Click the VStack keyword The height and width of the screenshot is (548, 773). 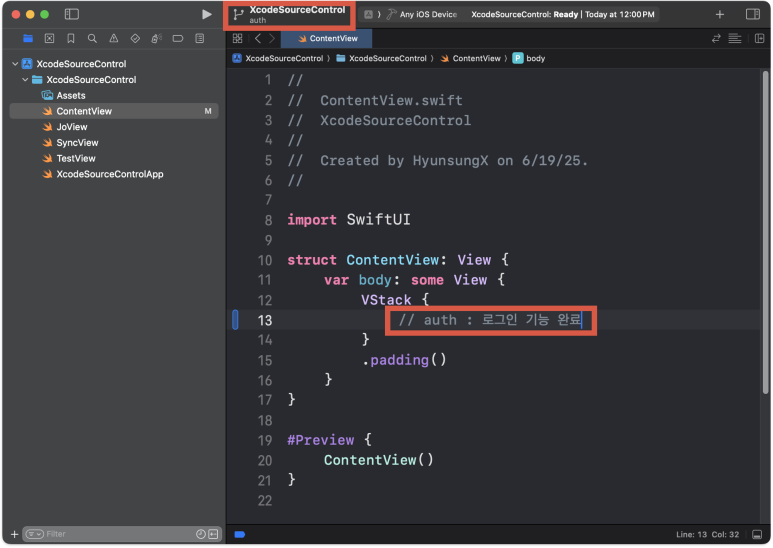coord(386,300)
